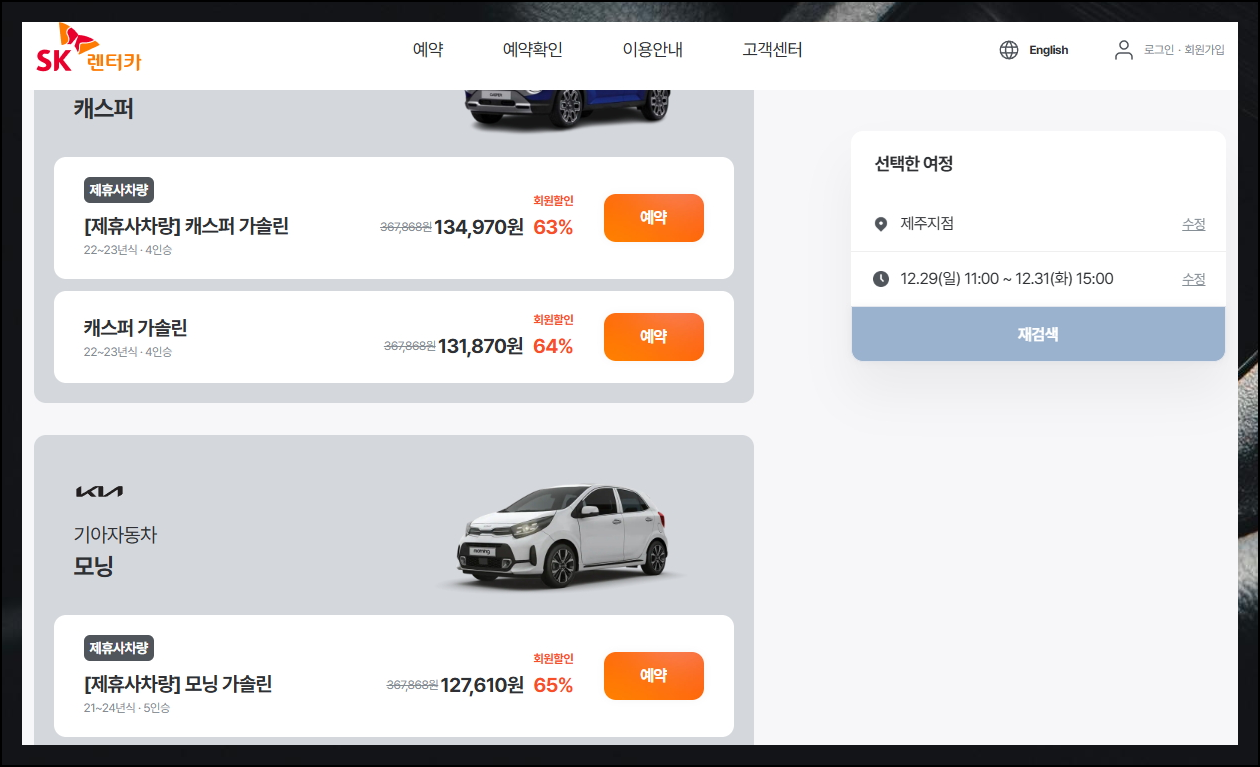Open 로그인 · 회원가입 link
Viewport: 1260px width, 767px height.
1184,50
